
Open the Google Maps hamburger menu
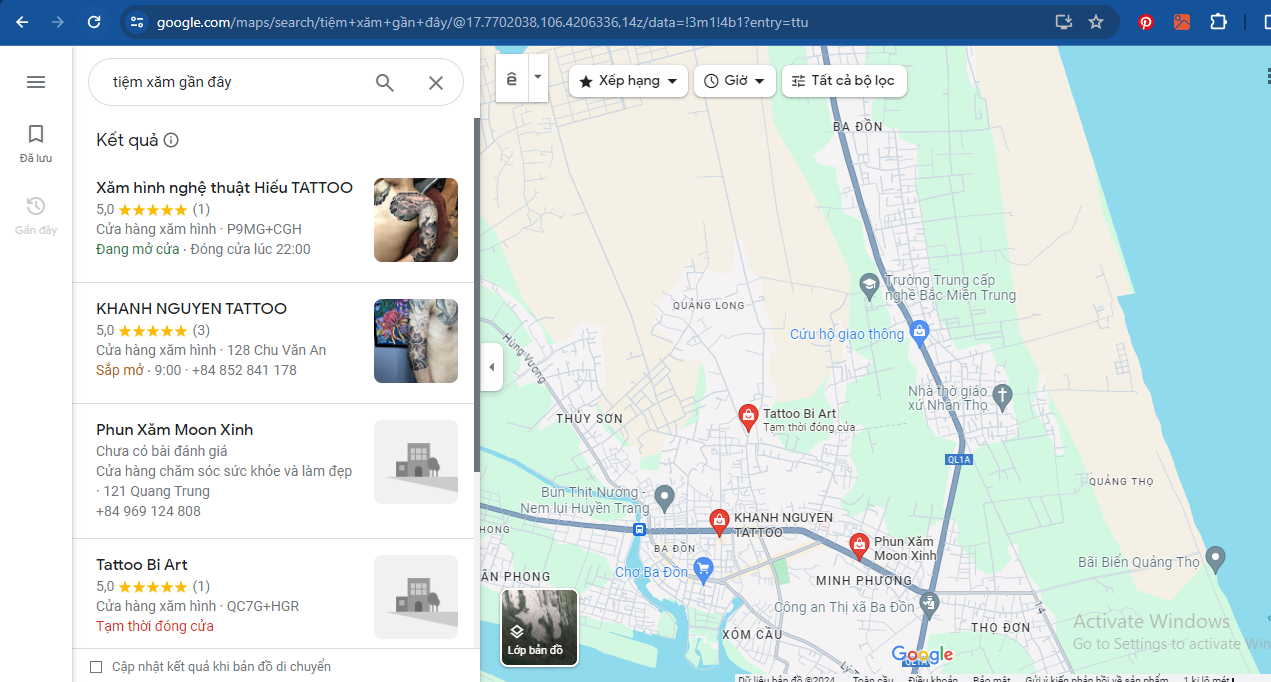click(x=36, y=82)
